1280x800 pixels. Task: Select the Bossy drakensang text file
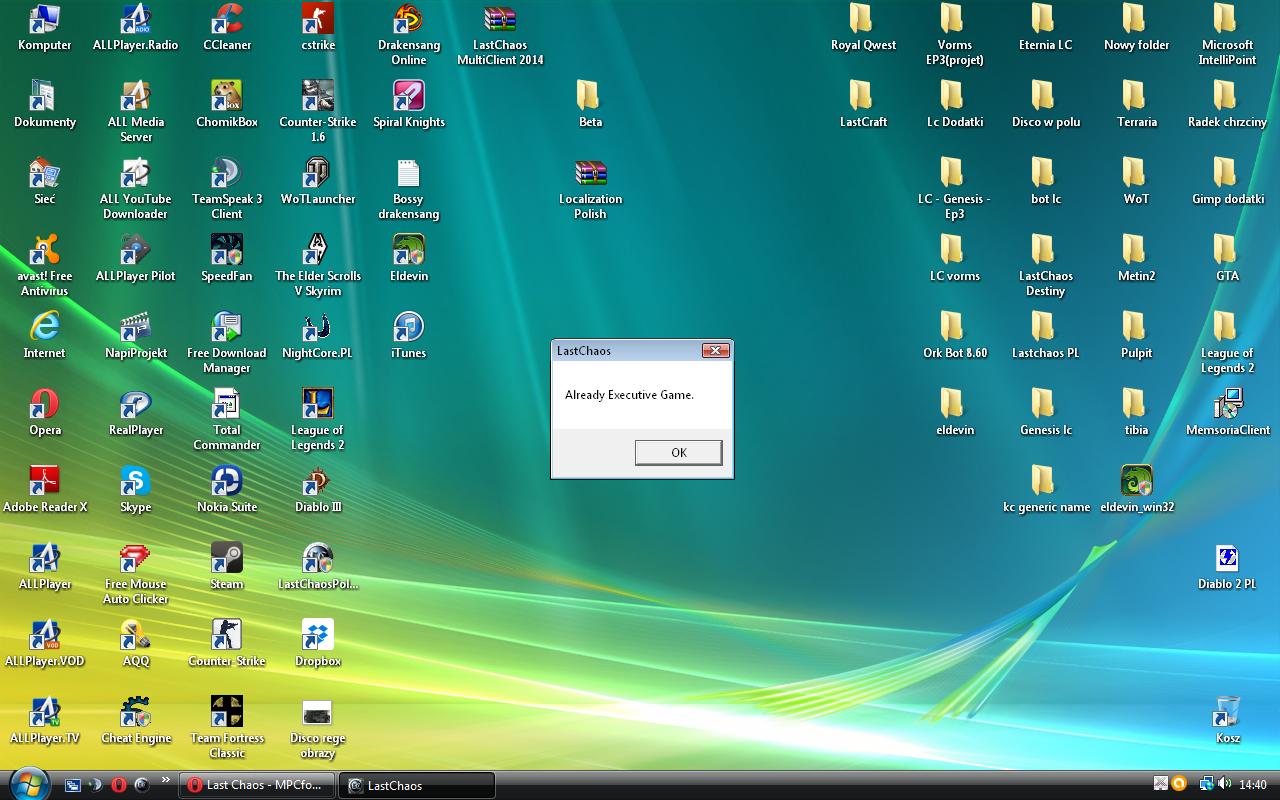pos(408,189)
